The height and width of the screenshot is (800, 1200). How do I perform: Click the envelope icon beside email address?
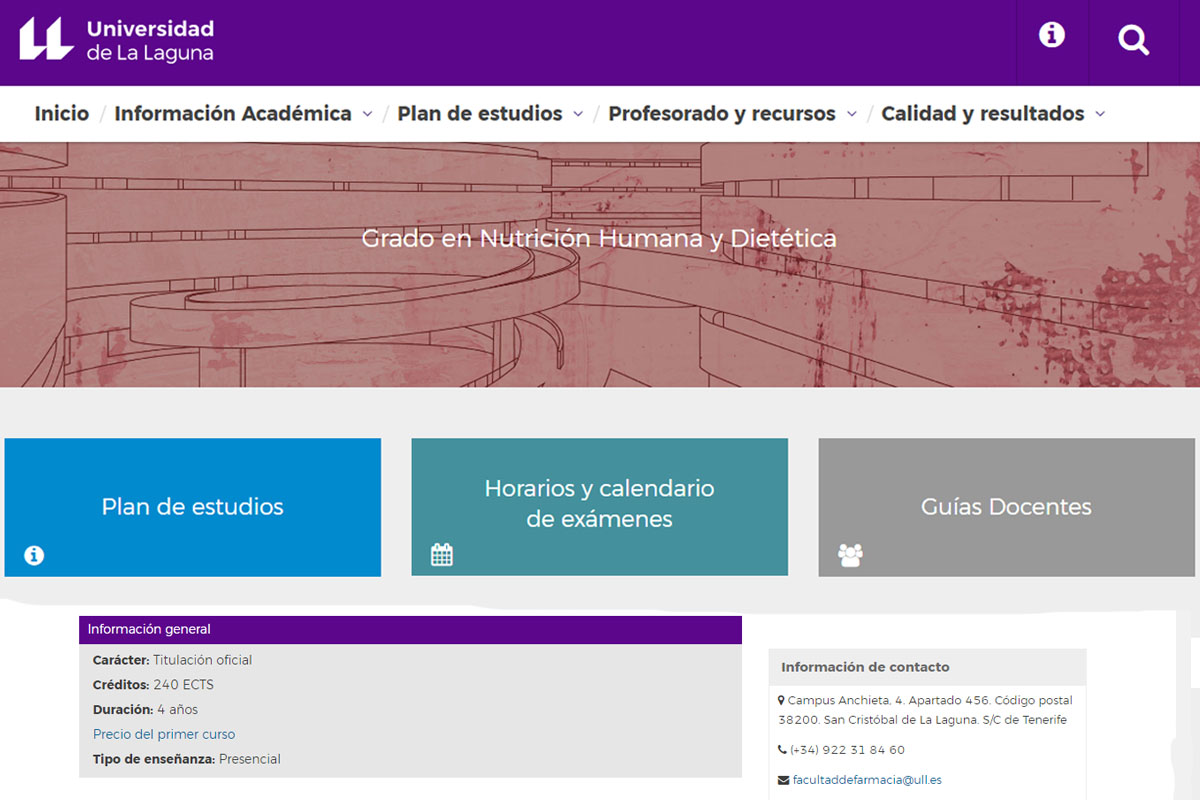click(x=783, y=780)
